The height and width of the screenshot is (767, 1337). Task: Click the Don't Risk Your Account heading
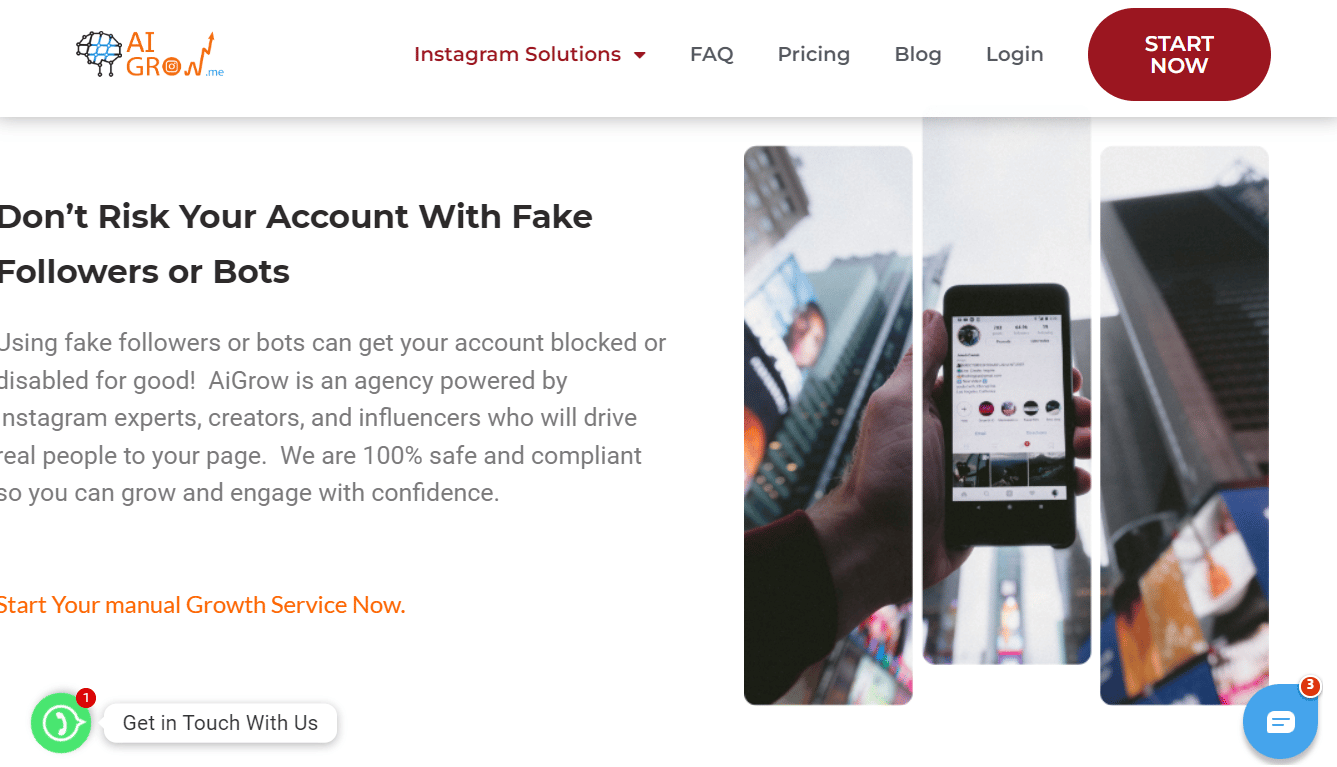click(x=296, y=244)
